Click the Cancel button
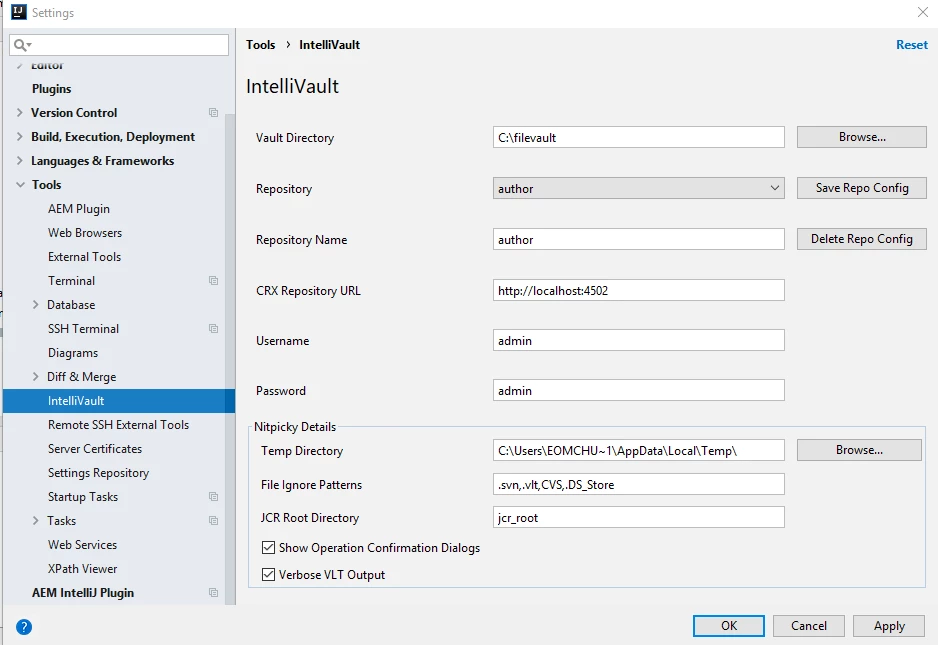 (x=809, y=626)
